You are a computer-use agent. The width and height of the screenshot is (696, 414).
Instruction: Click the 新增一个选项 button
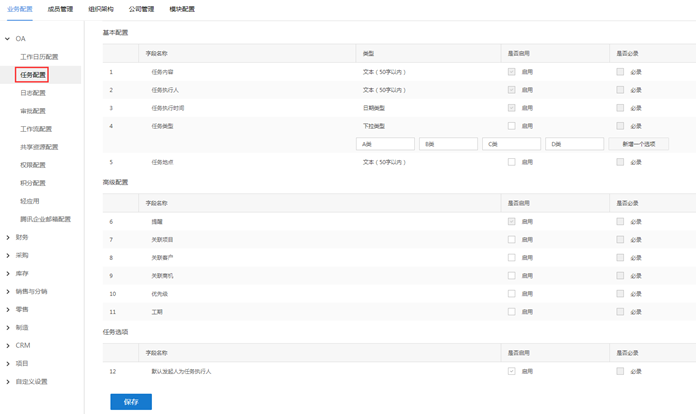(638, 144)
